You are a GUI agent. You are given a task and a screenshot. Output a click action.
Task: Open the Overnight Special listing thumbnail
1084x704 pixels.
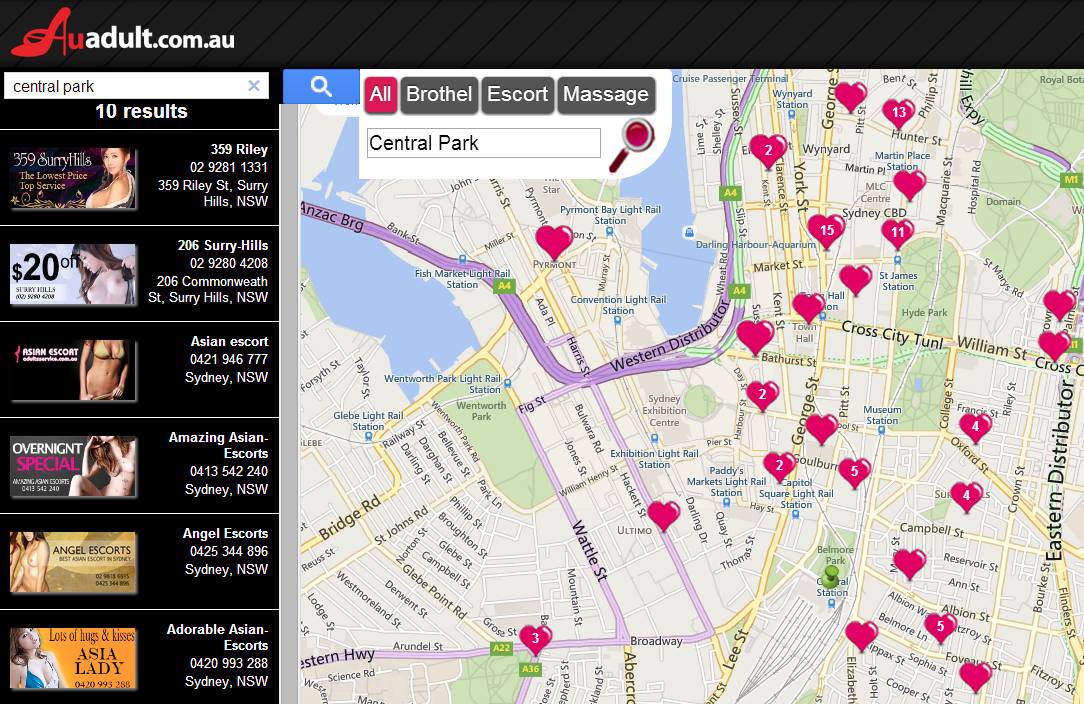(x=73, y=466)
